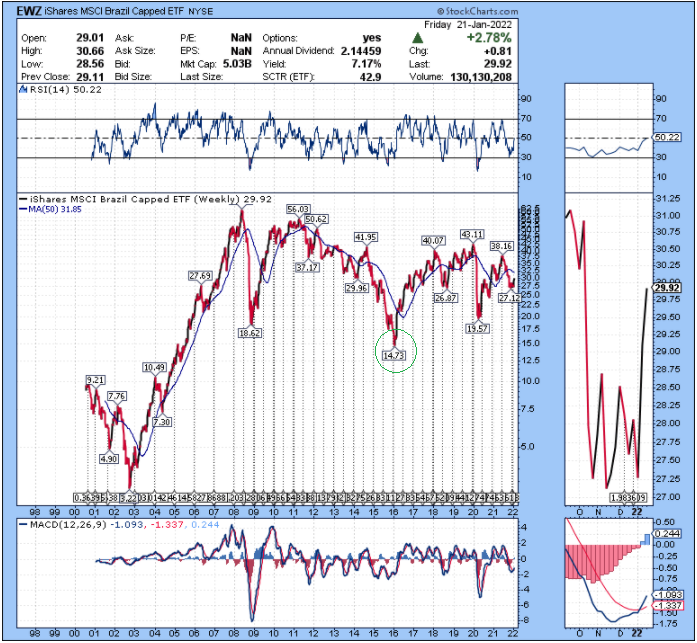697x643 pixels.
Task: Click the Yield value 7.17%
Action: 366,64
